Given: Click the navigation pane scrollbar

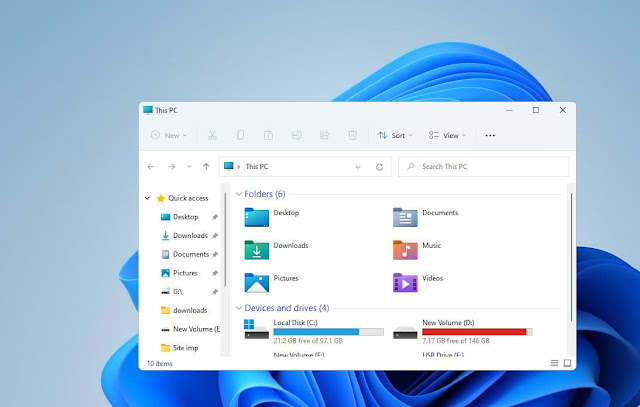Looking at the screenshot, I should click(225, 240).
